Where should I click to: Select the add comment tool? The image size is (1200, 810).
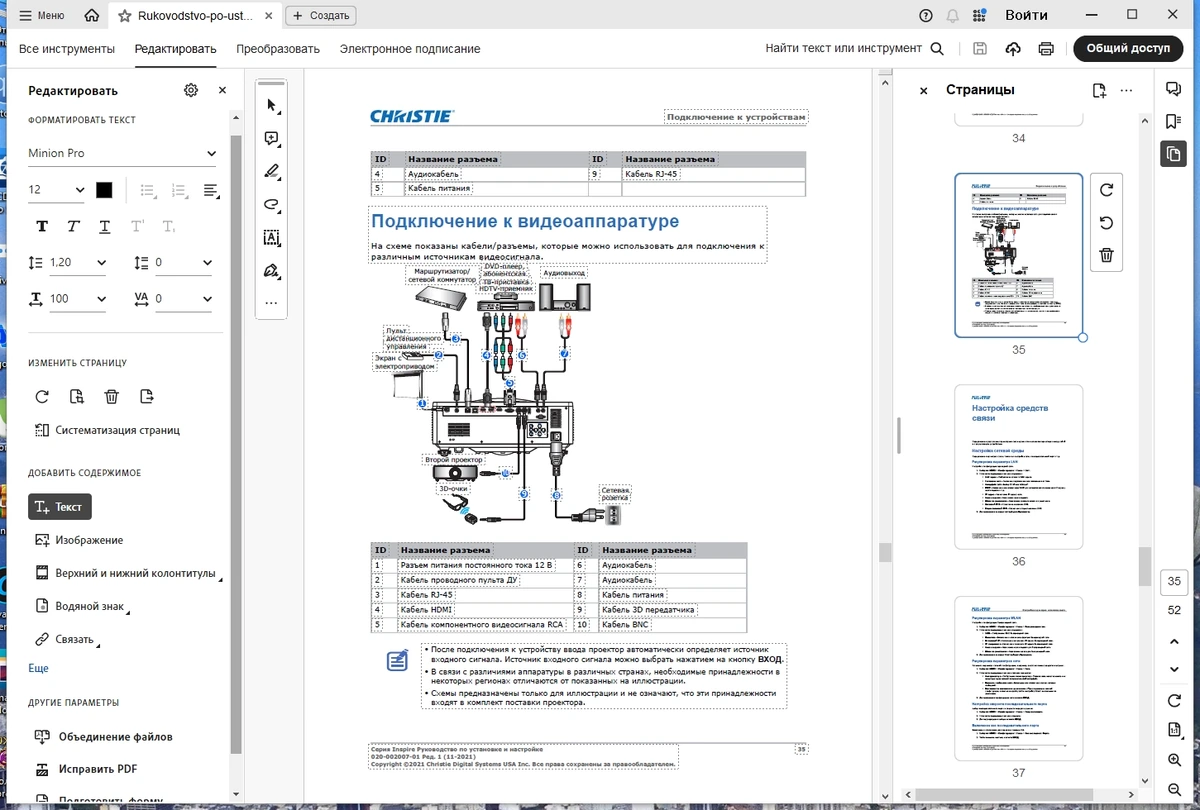tap(271, 139)
